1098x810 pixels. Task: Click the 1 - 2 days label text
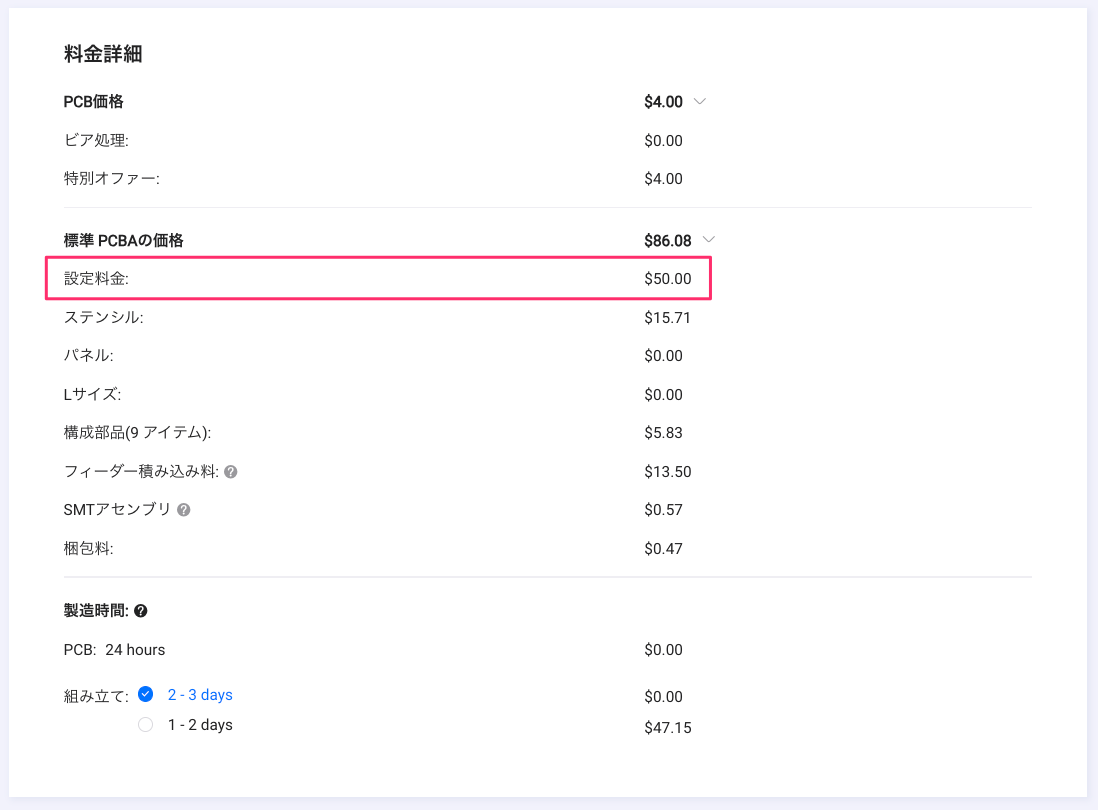pos(200,725)
